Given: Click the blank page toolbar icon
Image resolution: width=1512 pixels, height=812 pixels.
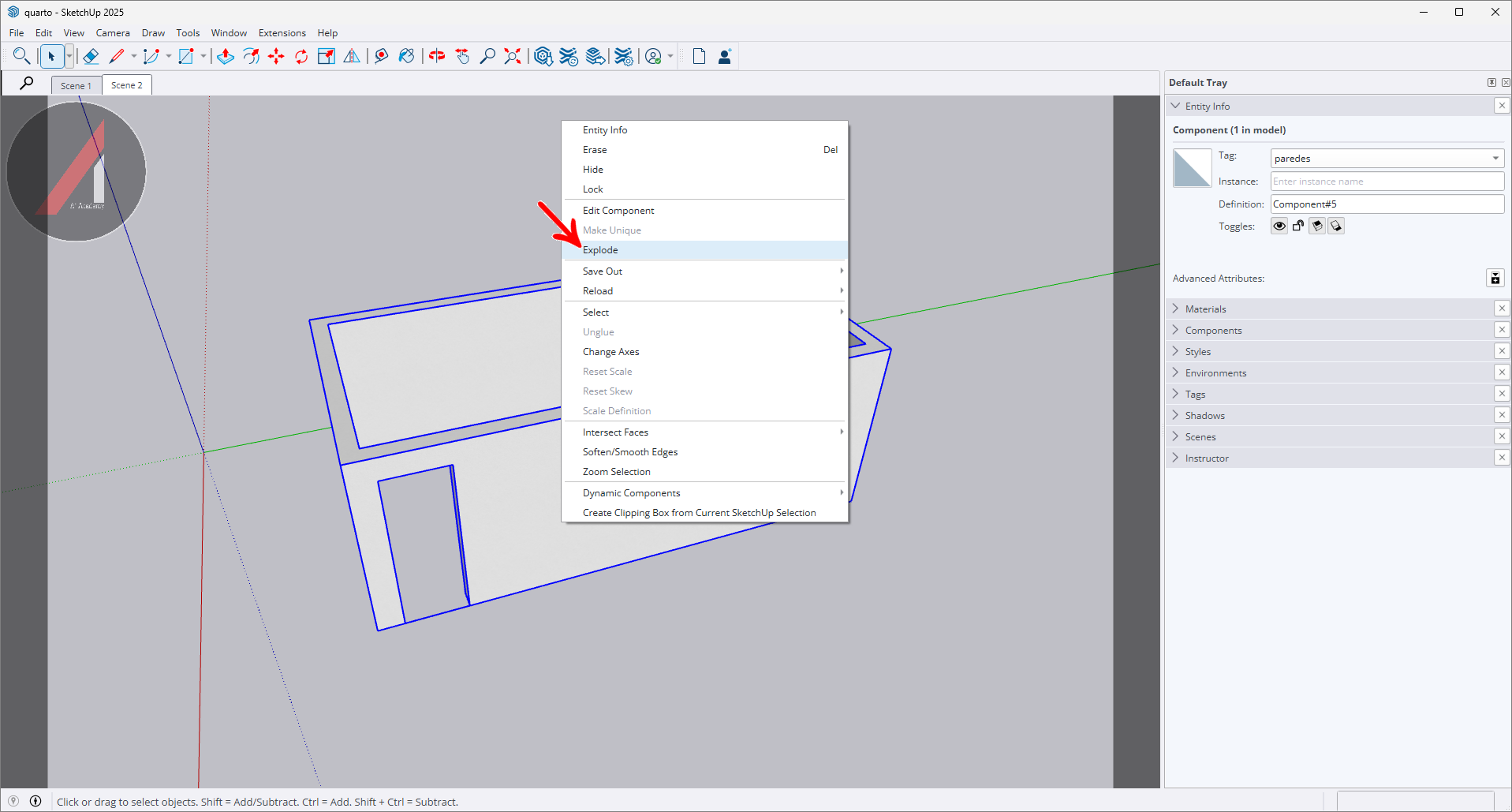Looking at the screenshot, I should point(699,56).
